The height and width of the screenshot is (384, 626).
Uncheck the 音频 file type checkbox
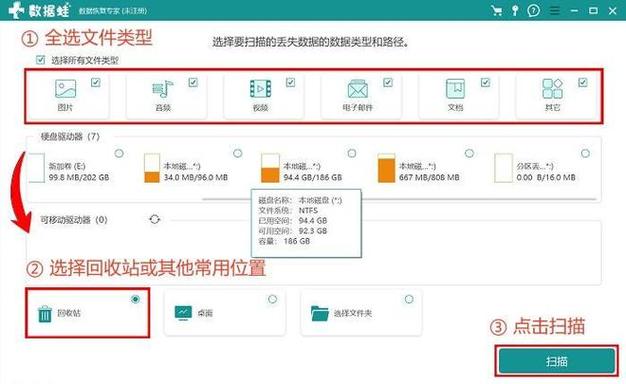tap(193, 82)
